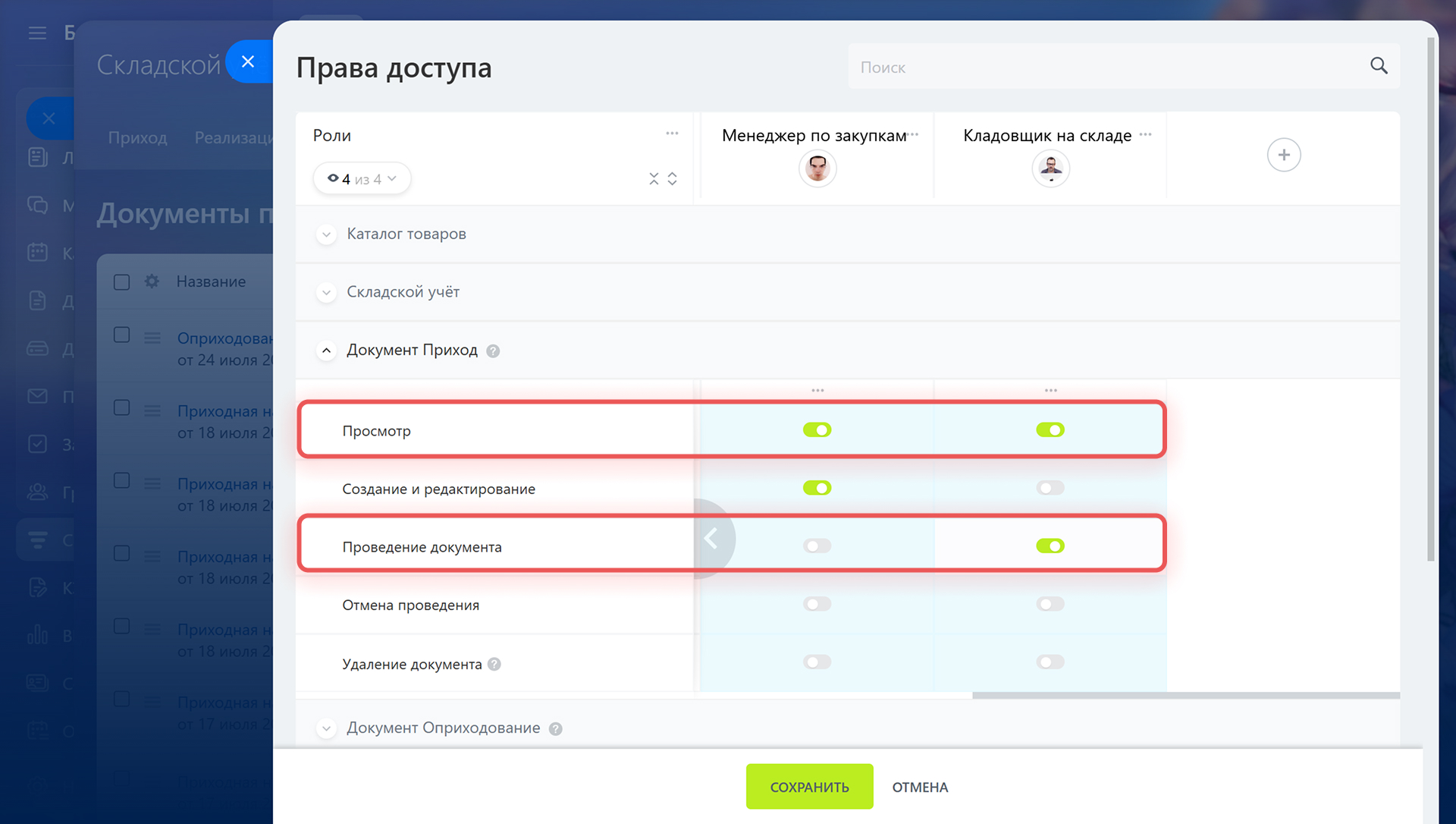Viewport: 1456px width, 824px height.
Task: Collapse all sections with the inward arrows icon
Action: point(654,178)
